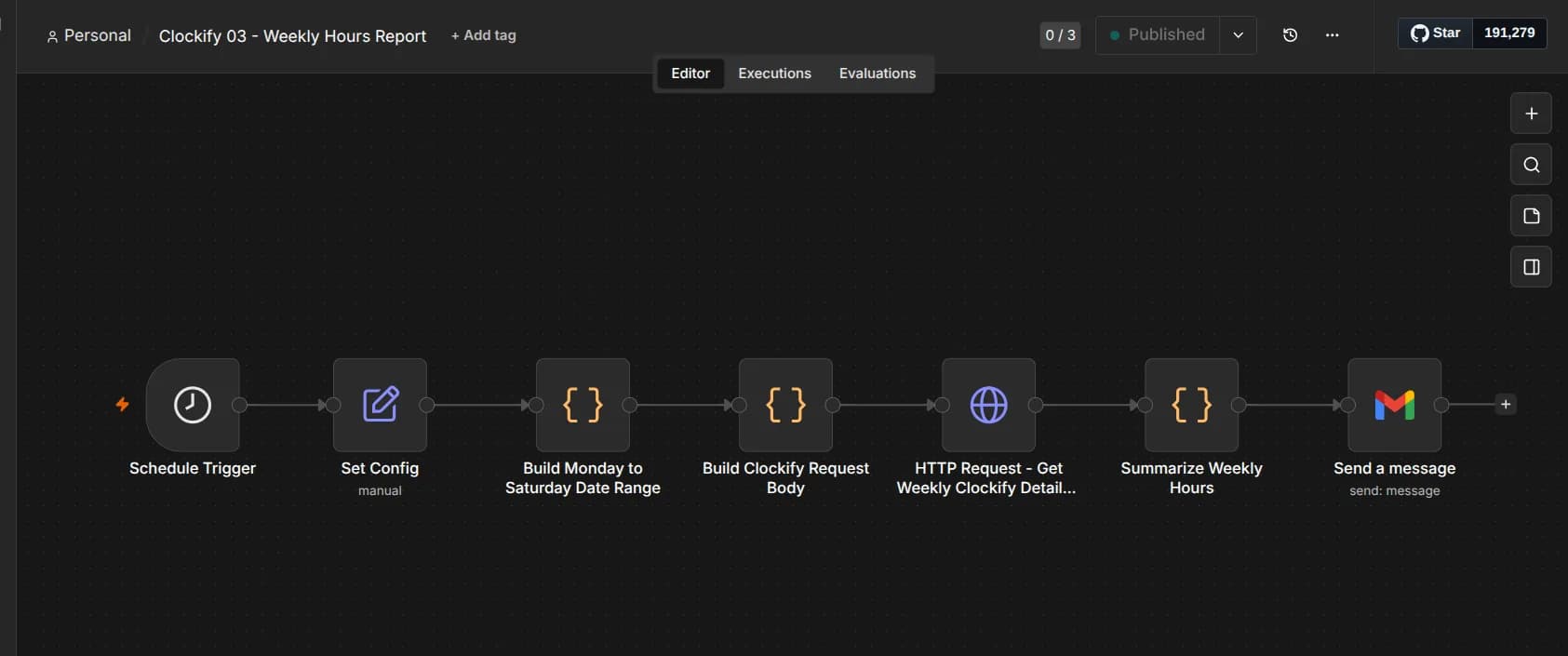Image resolution: width=1568 pixels, height=656 pixels.
Task: Switch to the Executions tab
Action: tap(774, 74)
